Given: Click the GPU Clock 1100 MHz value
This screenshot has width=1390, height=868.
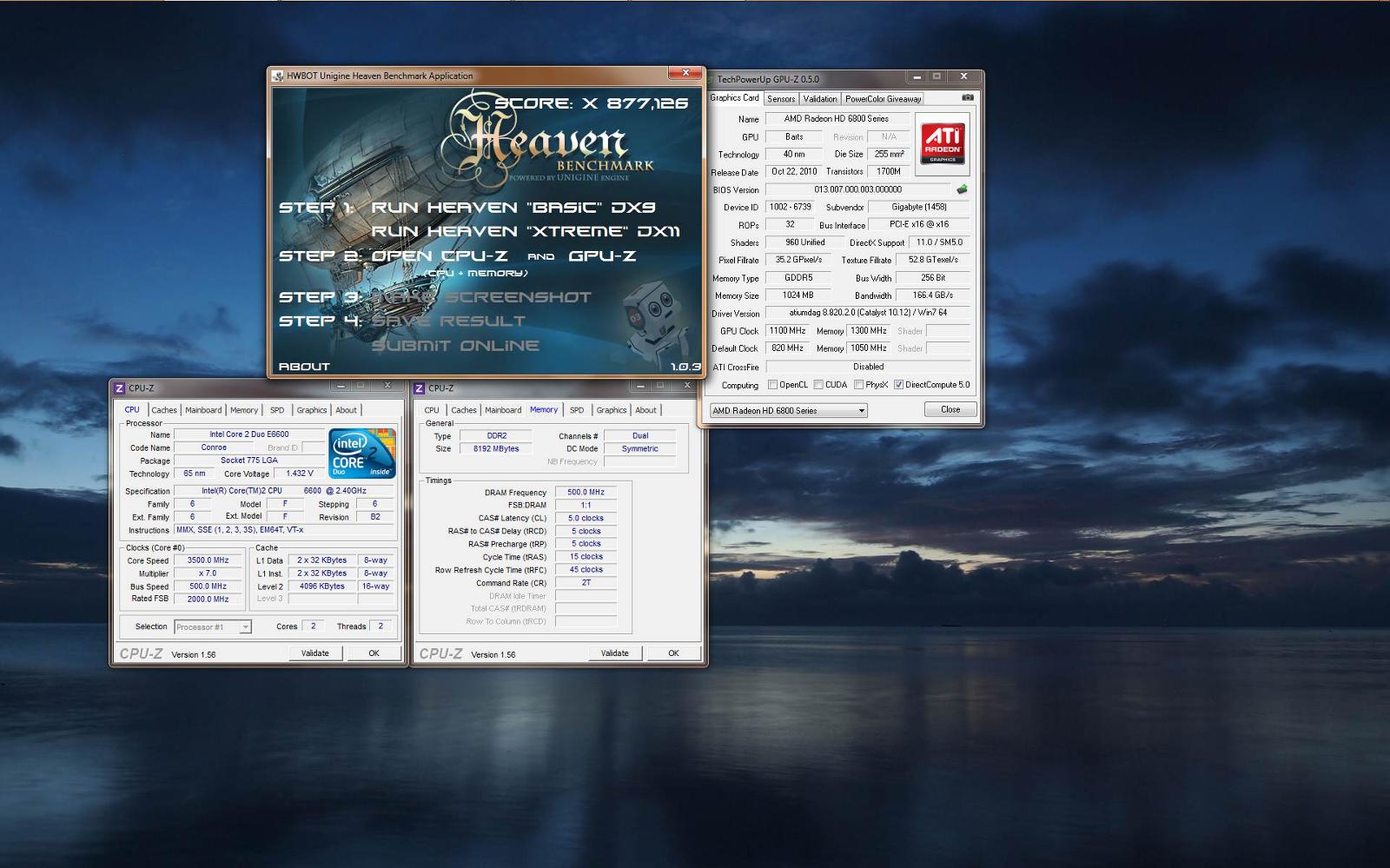Looking at the screenshot, I should [788, 331].
